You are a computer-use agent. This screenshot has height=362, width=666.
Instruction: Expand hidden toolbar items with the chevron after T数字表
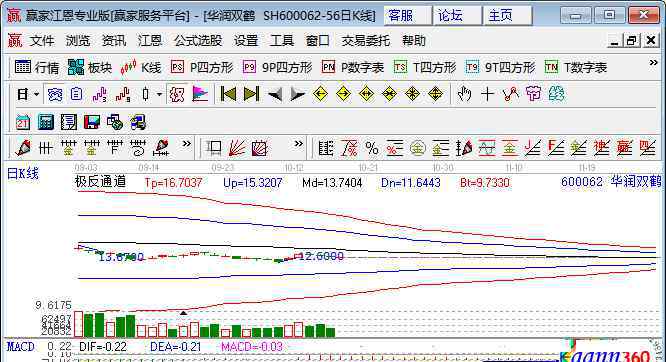click(653, 63)
